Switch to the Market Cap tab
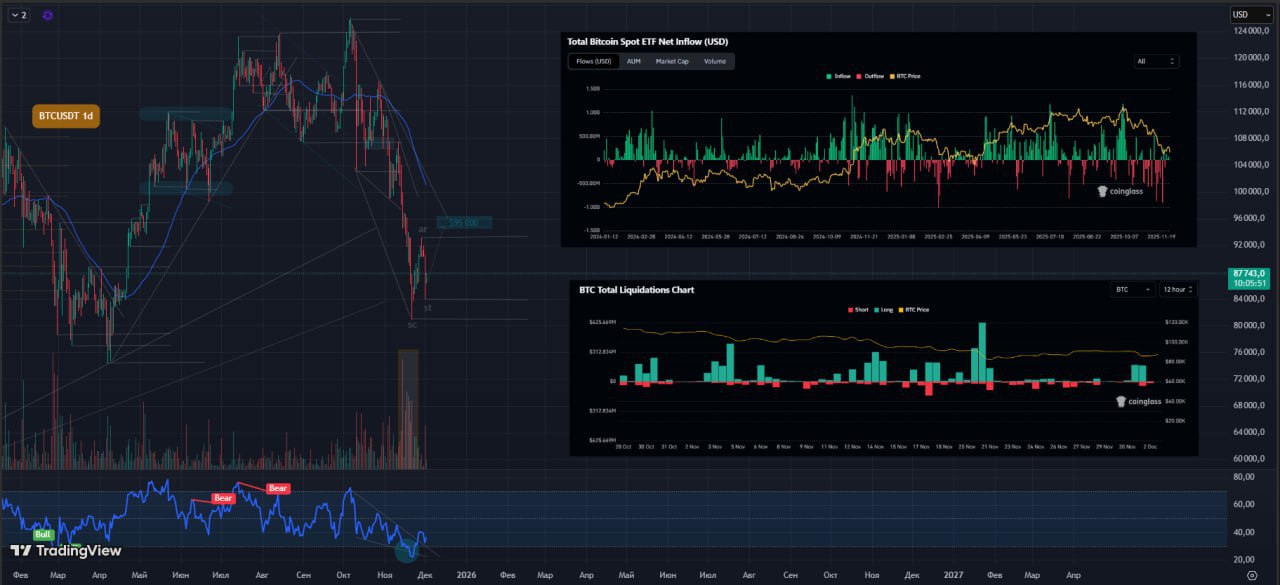This screenshot has width=1280, height=585. click(671, 61)
